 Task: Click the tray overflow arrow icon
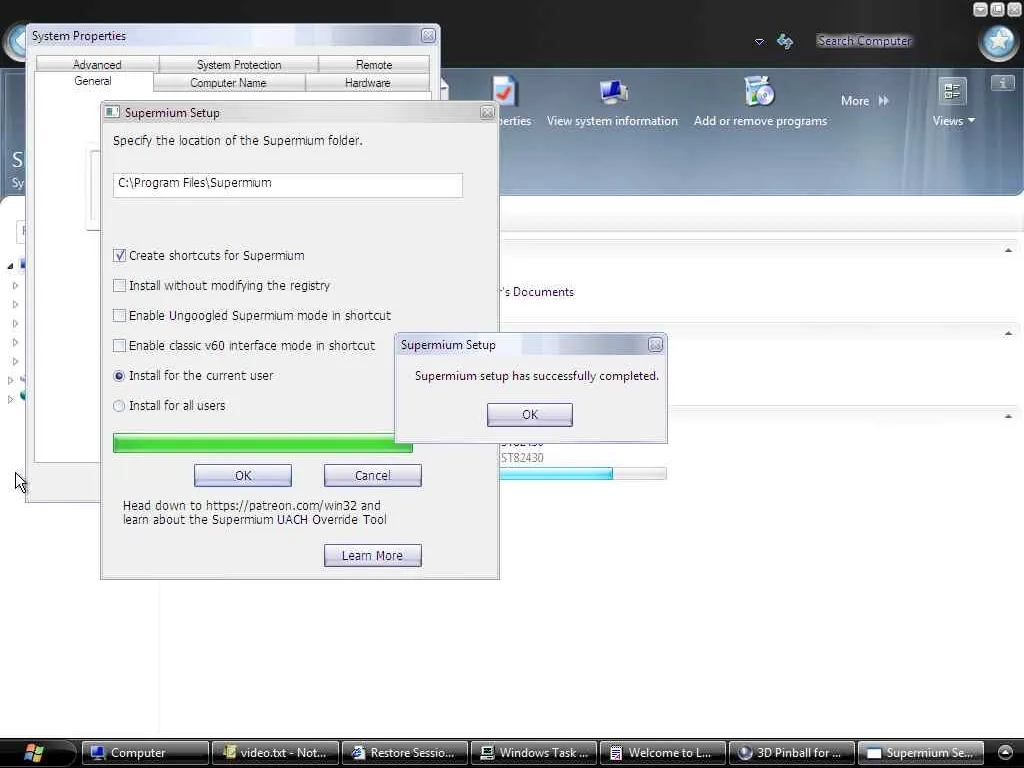click(x=1006, y=752)
